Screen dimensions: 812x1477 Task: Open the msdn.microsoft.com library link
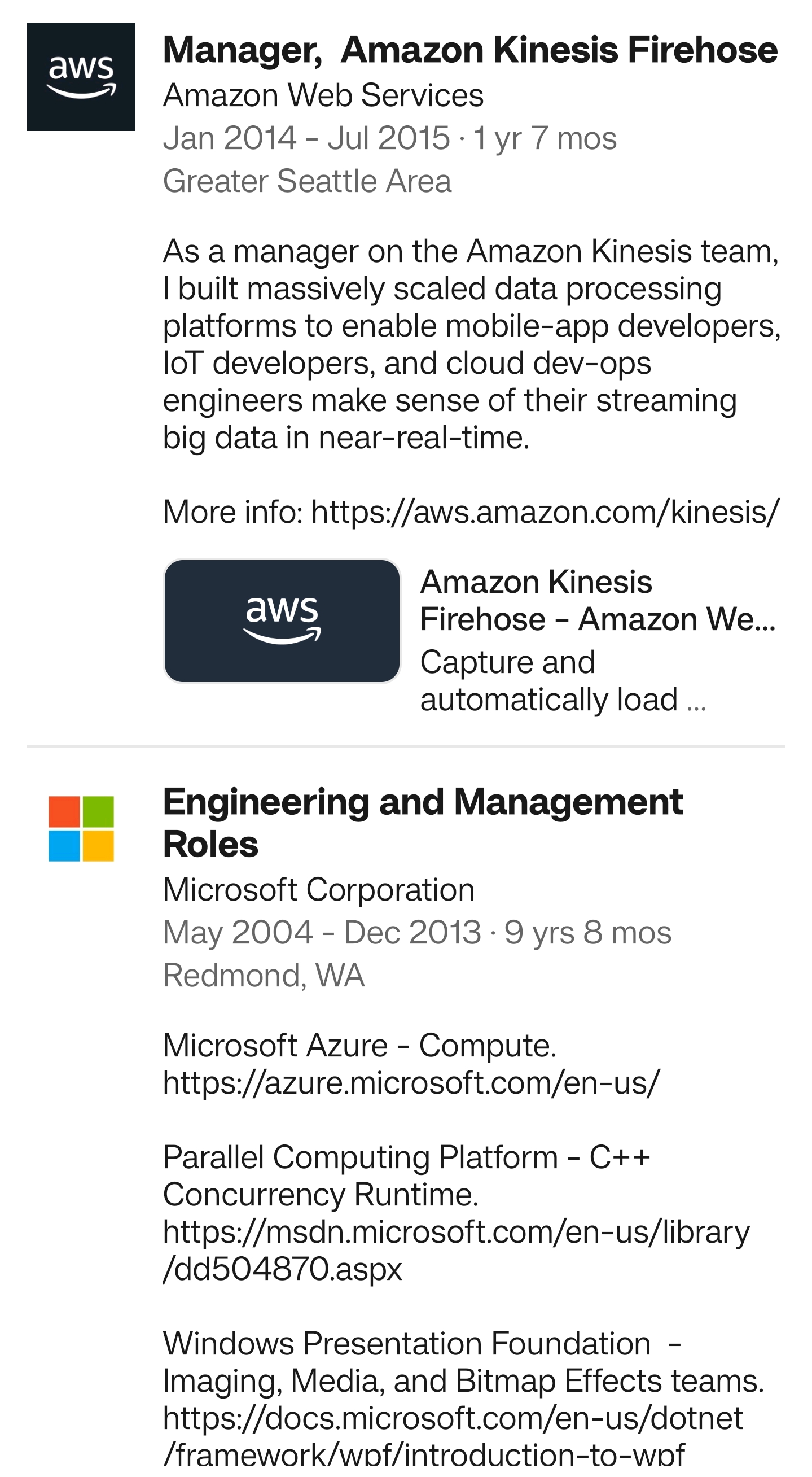coord(455,1250)
